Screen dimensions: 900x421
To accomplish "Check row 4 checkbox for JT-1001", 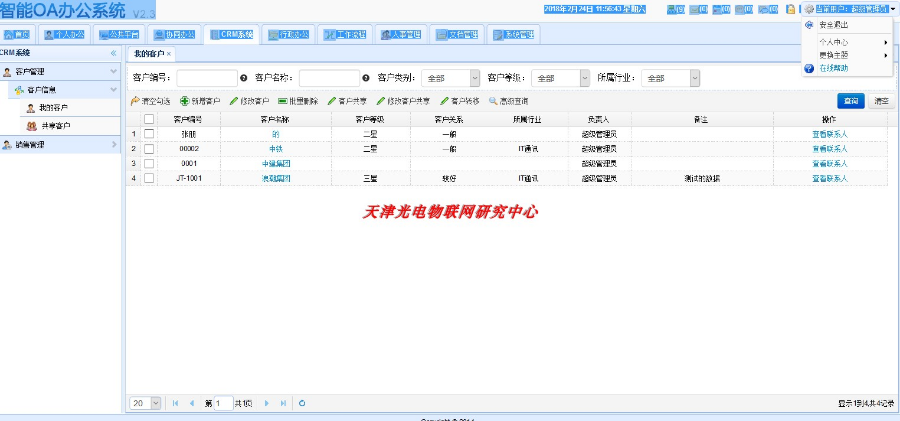I will coord(149,179).
